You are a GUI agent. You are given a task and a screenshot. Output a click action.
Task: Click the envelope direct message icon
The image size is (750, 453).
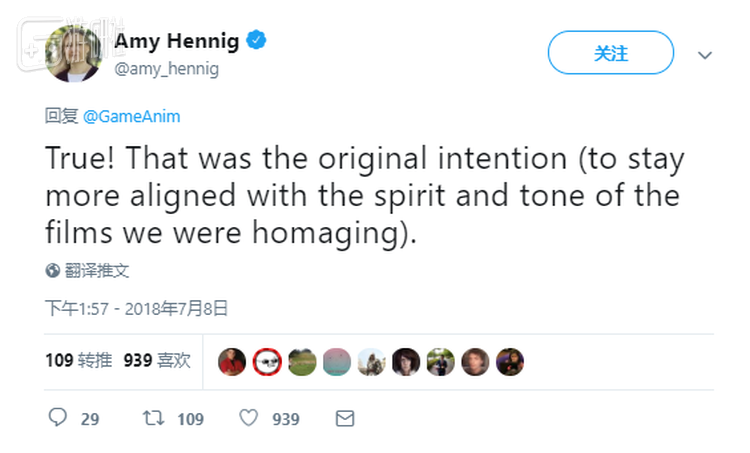click(x=344, y=418)
